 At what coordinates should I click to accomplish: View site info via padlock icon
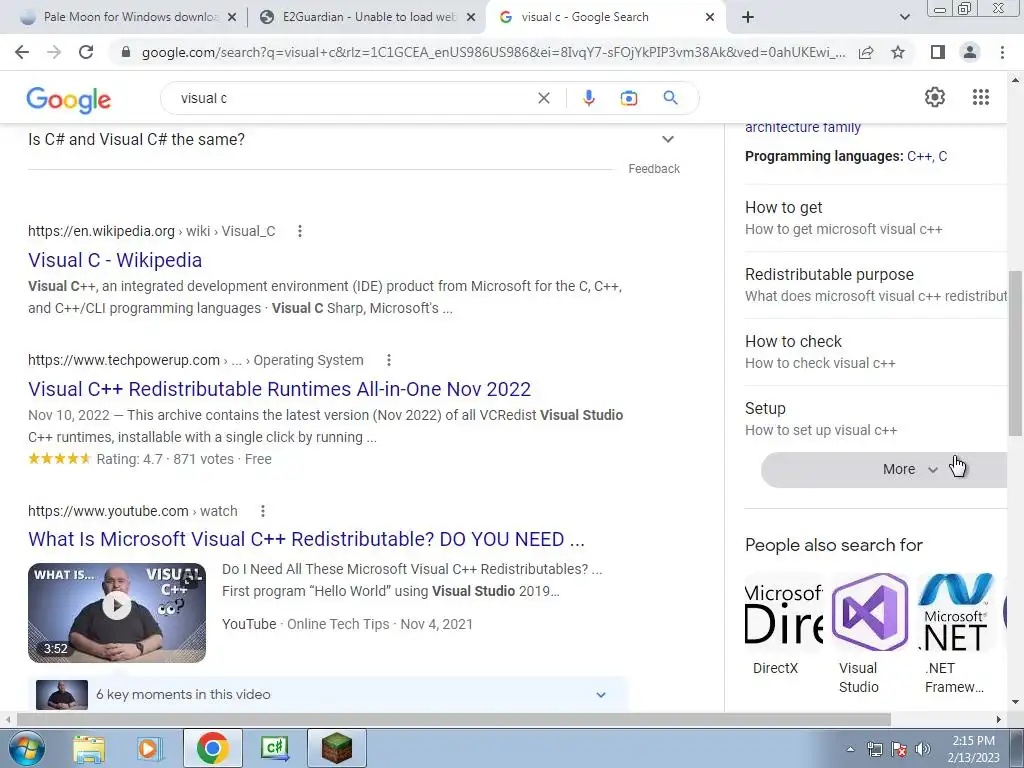pos(126,52)
